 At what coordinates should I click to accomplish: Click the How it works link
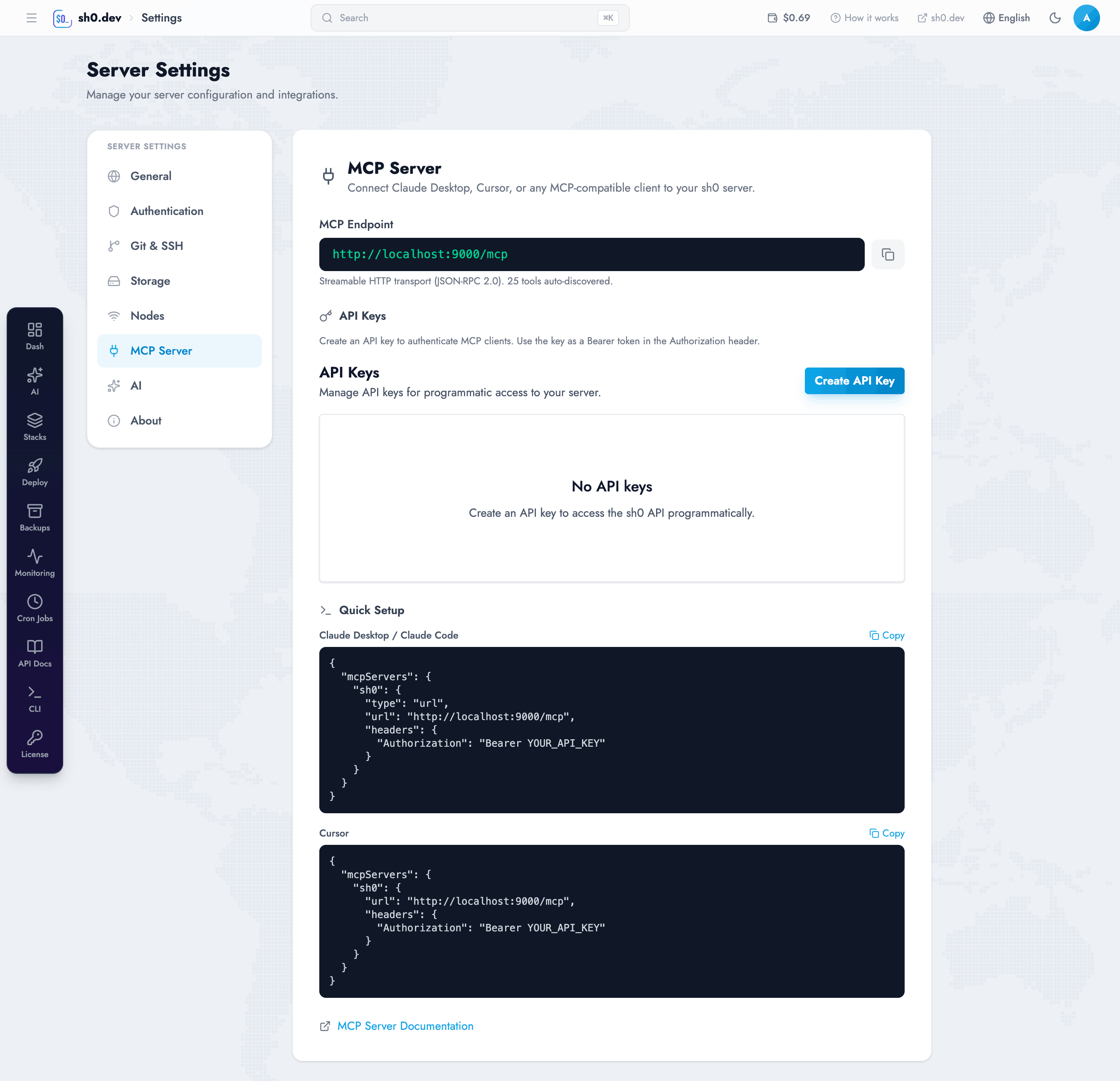864,18
